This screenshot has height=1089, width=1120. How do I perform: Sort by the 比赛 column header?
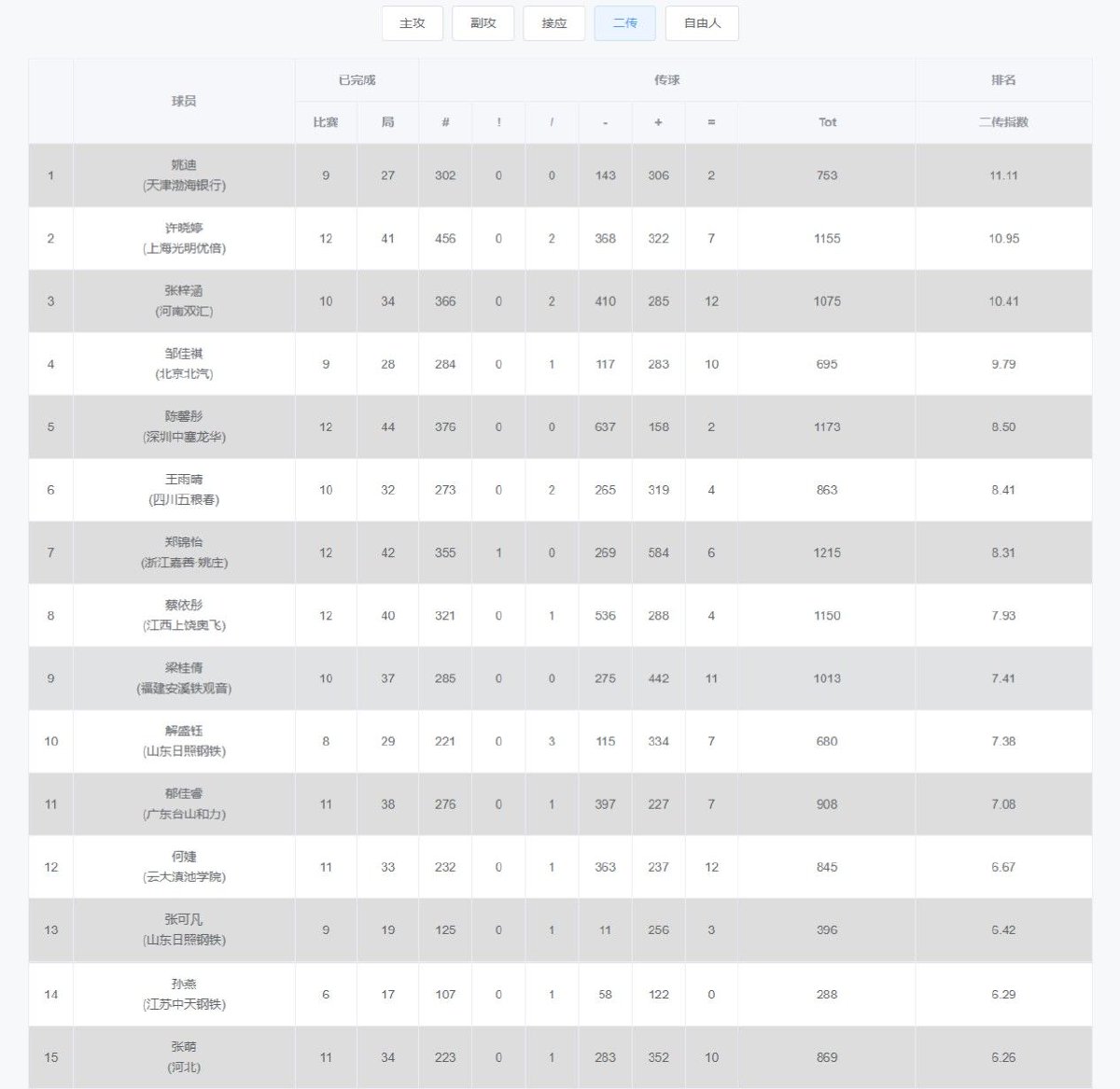pyautogui.click(x=326, y=122)
